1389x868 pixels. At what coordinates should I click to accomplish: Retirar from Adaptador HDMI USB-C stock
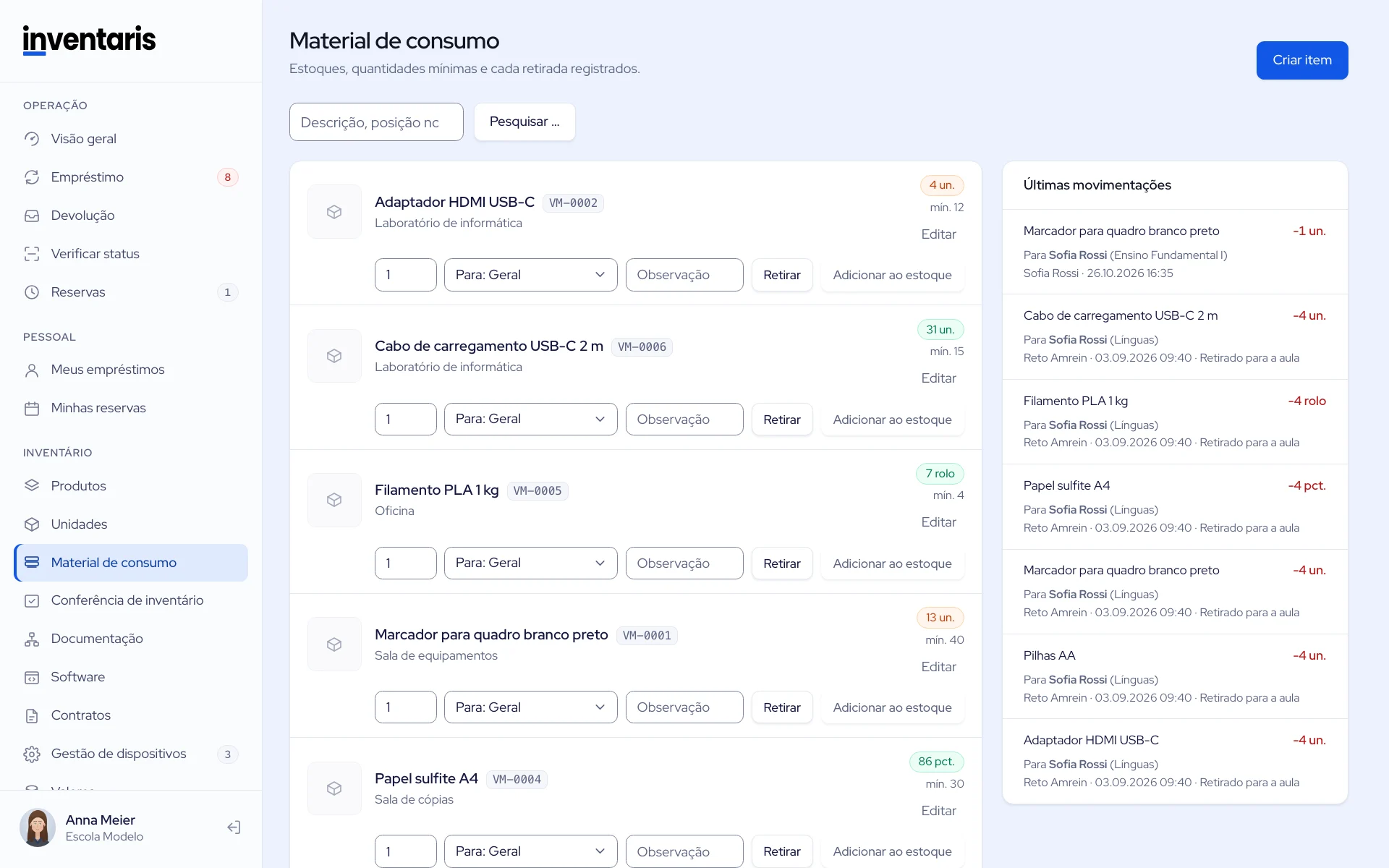point(782,275)
